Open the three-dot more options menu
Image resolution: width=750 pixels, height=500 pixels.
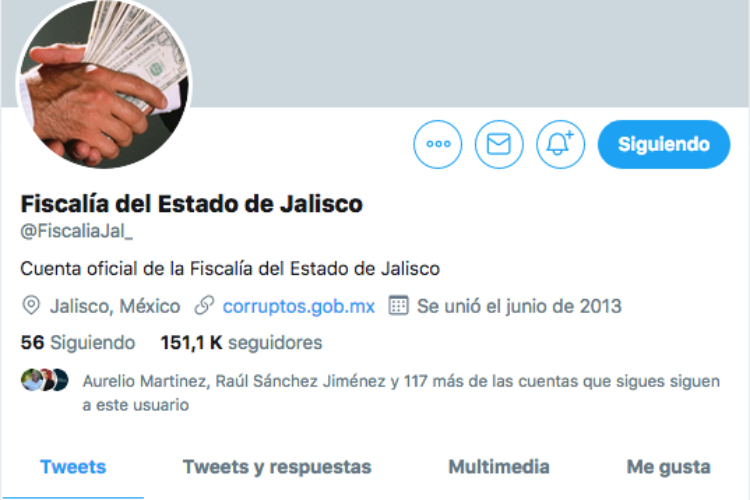click(x=438, y=144)
